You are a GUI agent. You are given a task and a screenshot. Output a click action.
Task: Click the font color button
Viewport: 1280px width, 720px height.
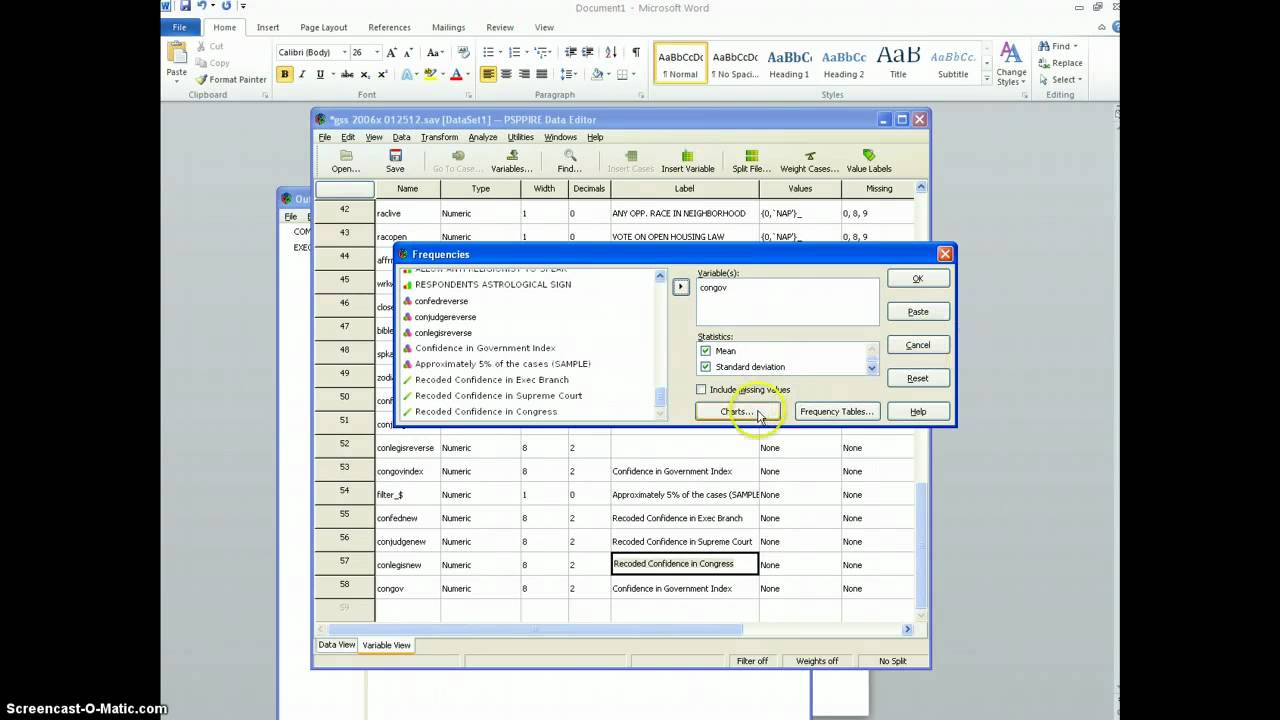pos(456,74)
